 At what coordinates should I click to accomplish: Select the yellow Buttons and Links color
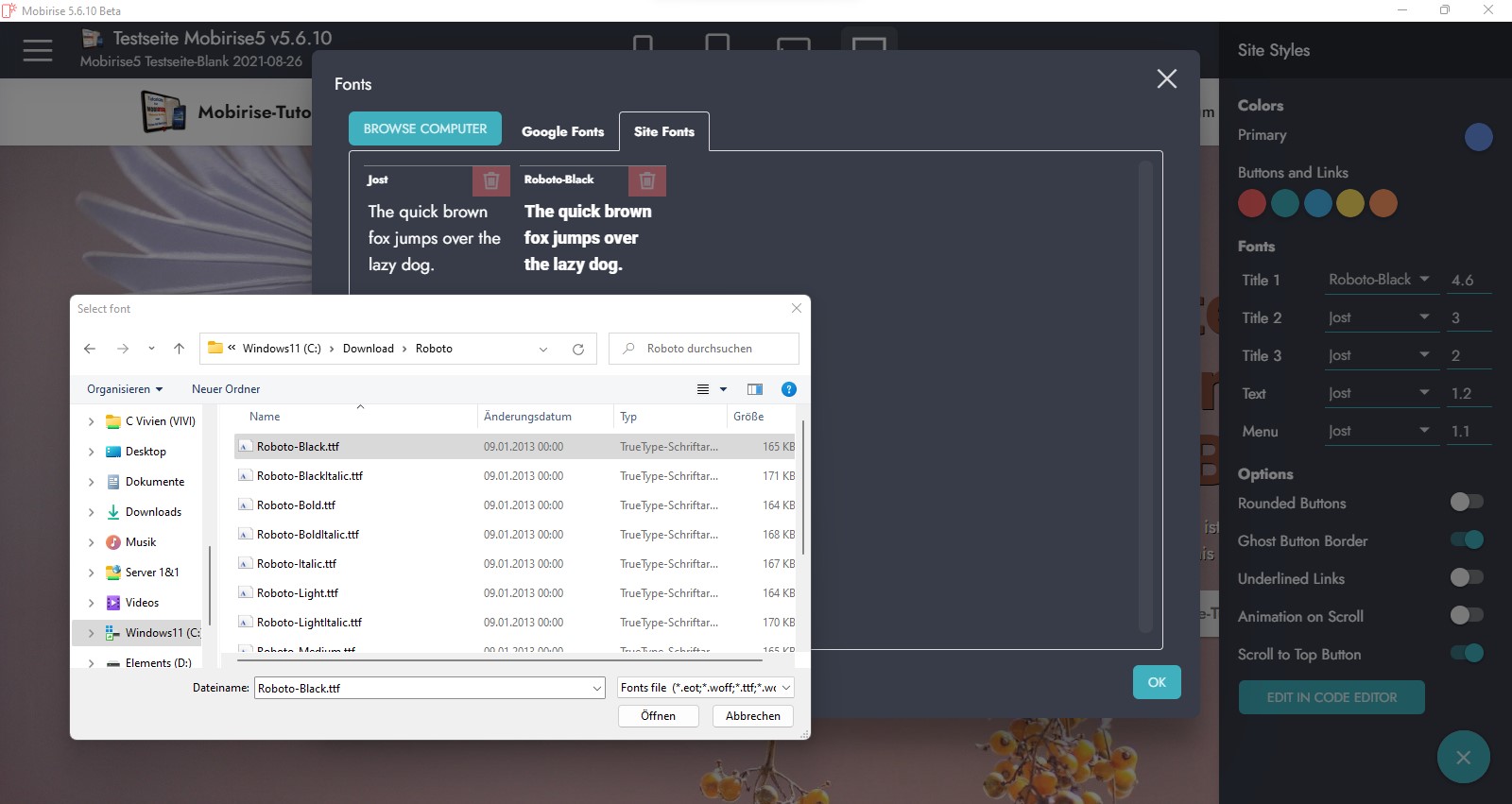pyautogui.click(x=1350, y=203)
